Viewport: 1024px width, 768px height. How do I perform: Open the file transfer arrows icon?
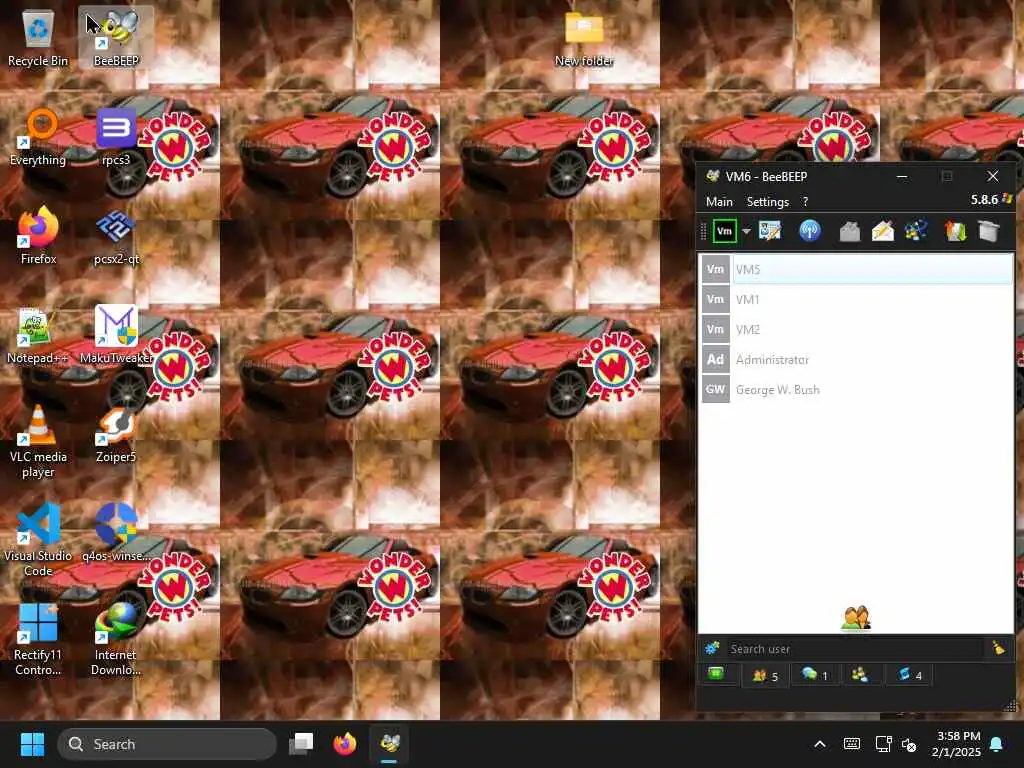[955, 231]
